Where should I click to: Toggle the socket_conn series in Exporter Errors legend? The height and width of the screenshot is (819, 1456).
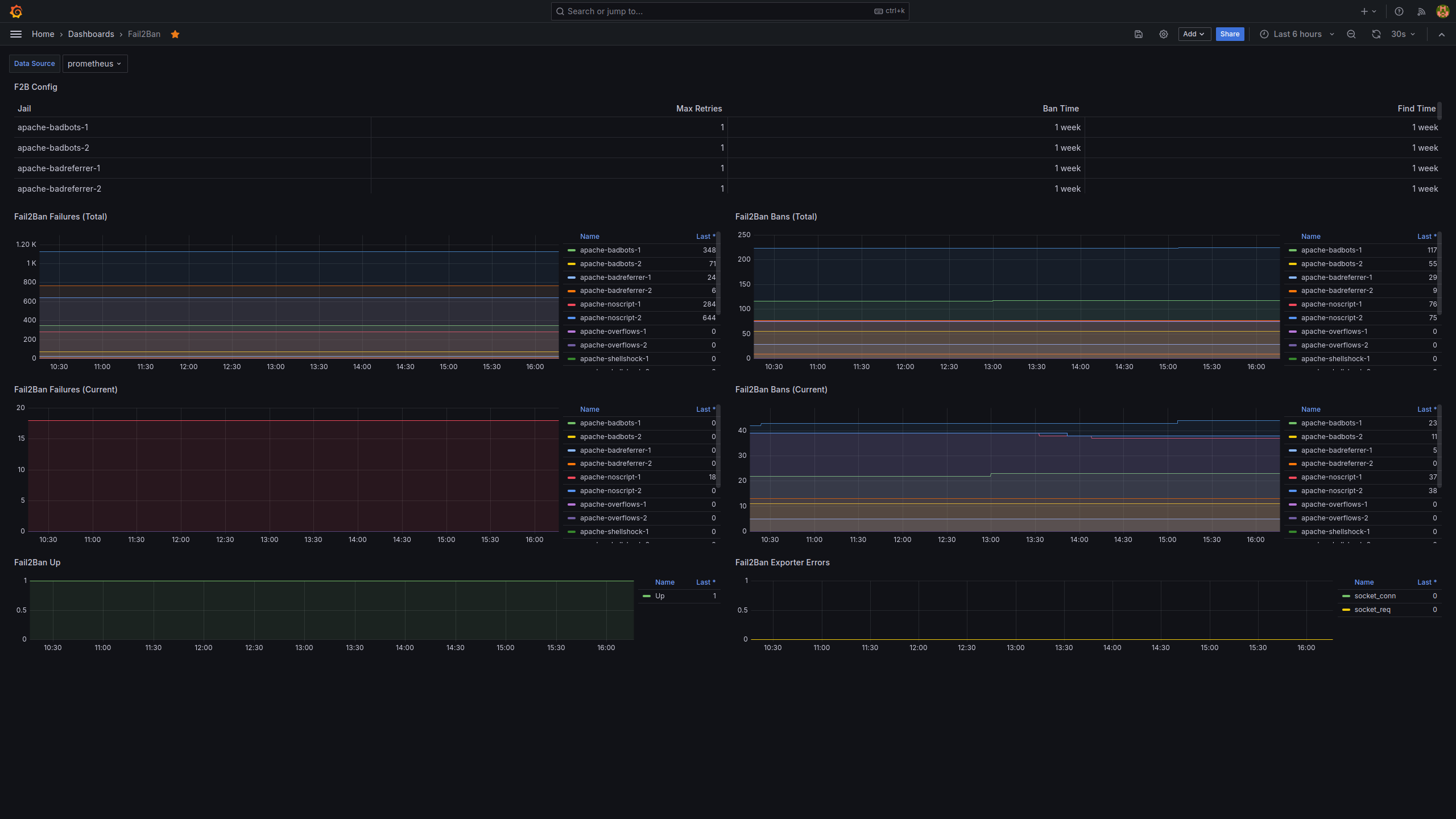pyautogui.click(x=1375, y=596)
